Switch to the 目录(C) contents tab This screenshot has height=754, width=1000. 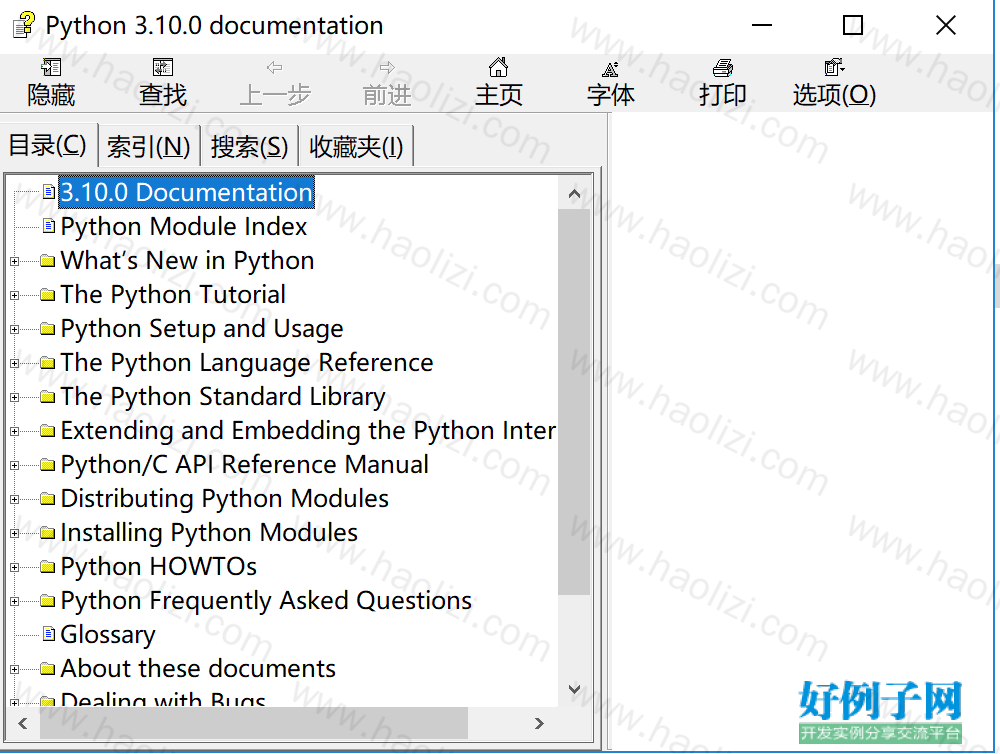[x=48, y=145]
